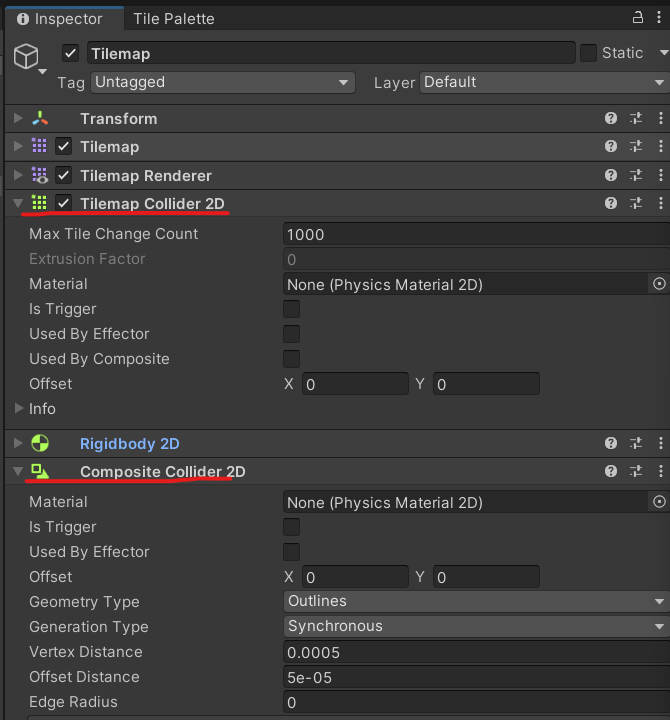Expand the Info foldout section
670x720 pixels.
(x=19, y=408)
